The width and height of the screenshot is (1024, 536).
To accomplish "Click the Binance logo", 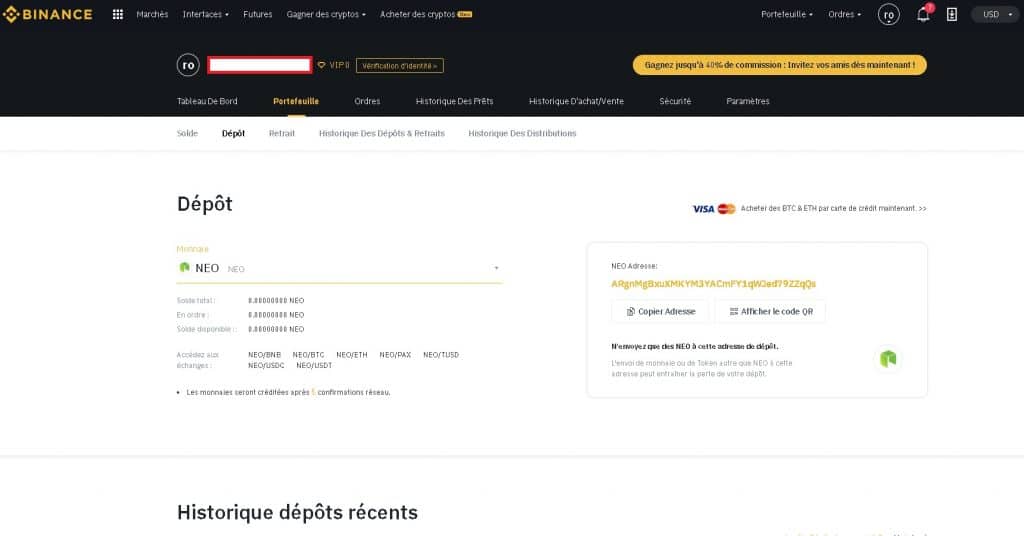I will tap(48, 14).
